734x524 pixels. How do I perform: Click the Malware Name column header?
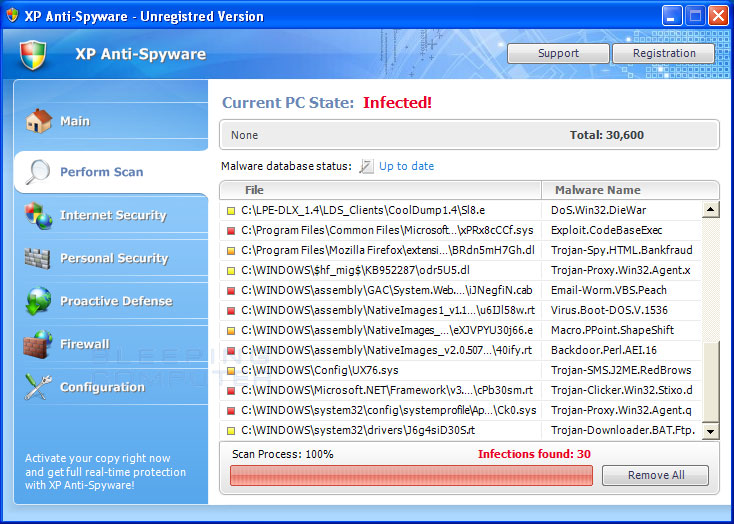(630, 190)
